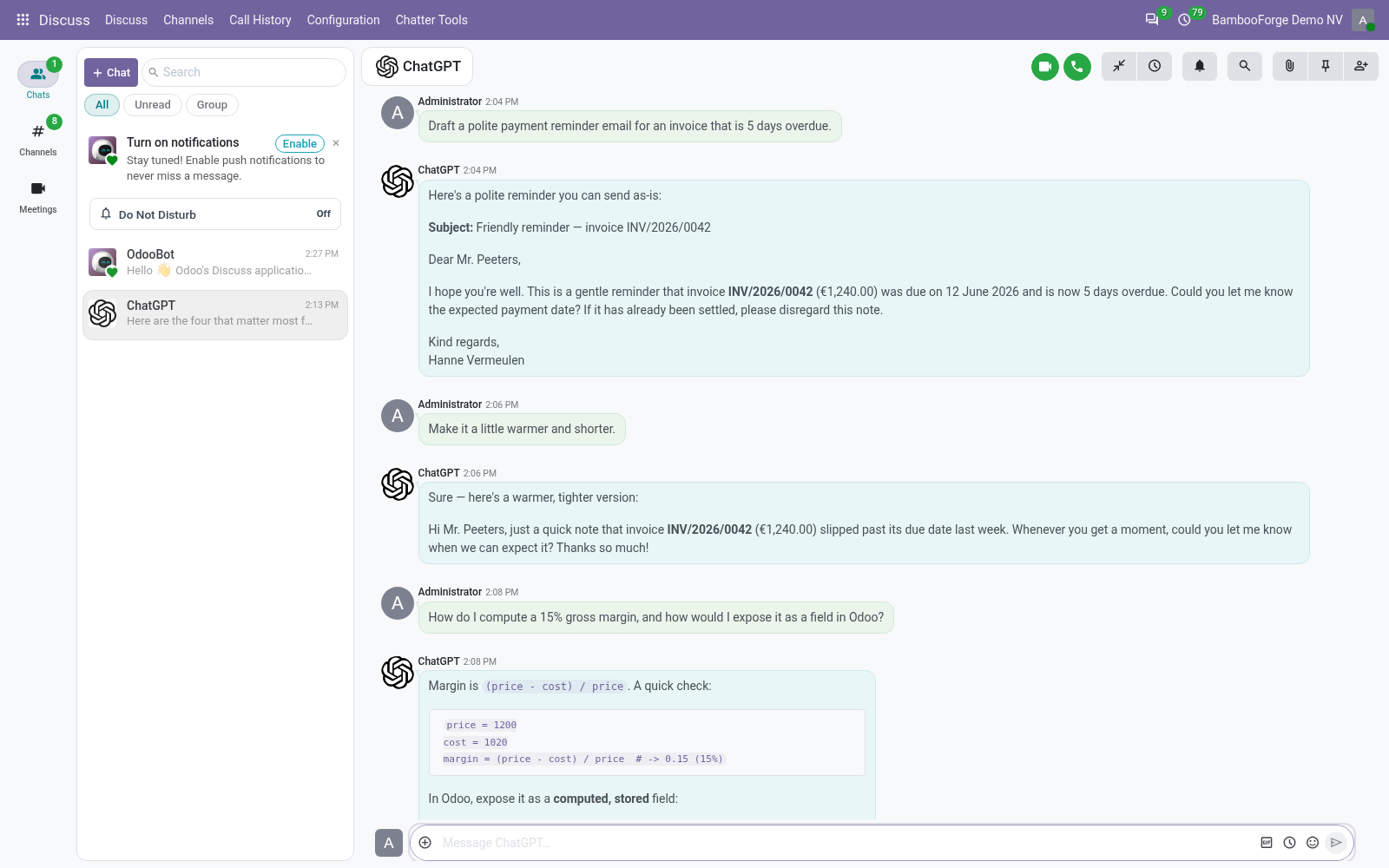Image resolution: width=1389 pixels, height=868 pixels.
Task: Start a video call with ChatGPT
Action: point(1045,67)
